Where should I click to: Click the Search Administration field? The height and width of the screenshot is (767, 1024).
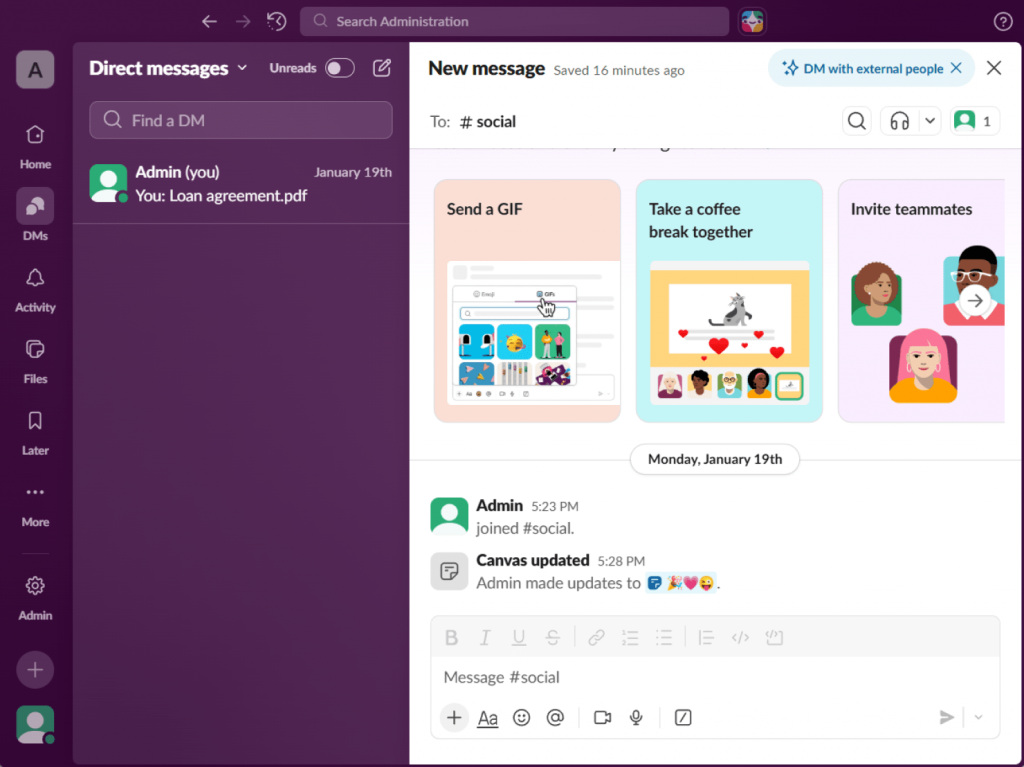515,22
